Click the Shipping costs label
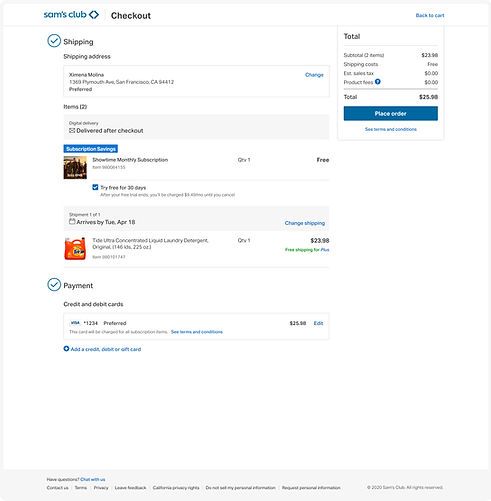Screen dimensions: 491x501 [361, 64]
